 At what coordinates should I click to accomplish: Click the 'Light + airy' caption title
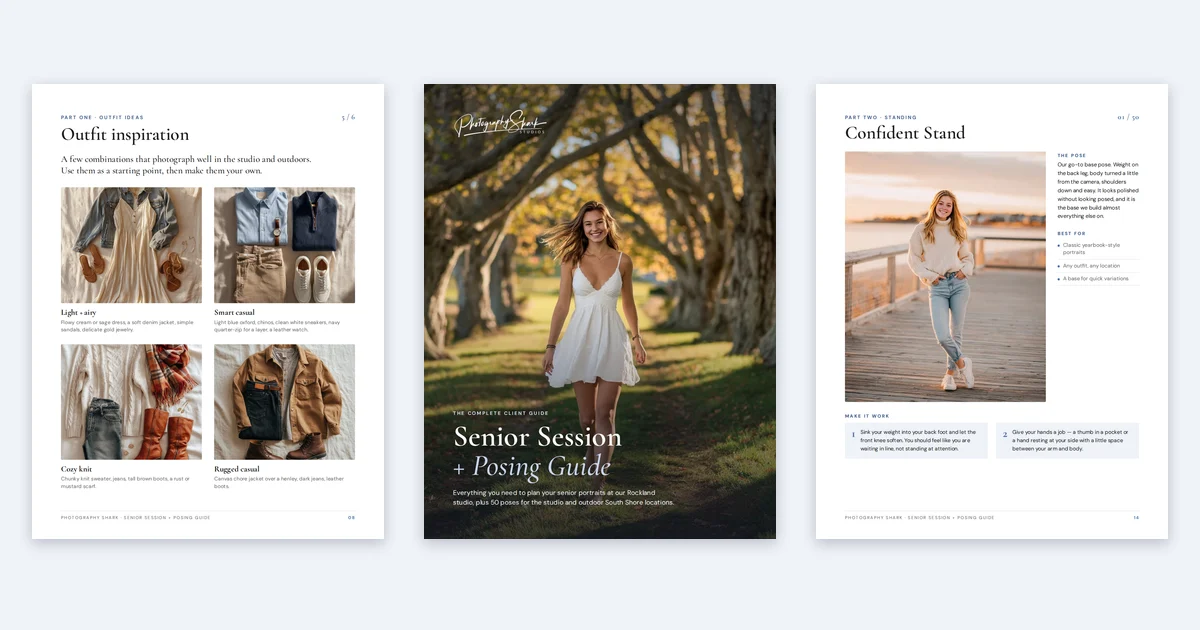click(80, 313)
